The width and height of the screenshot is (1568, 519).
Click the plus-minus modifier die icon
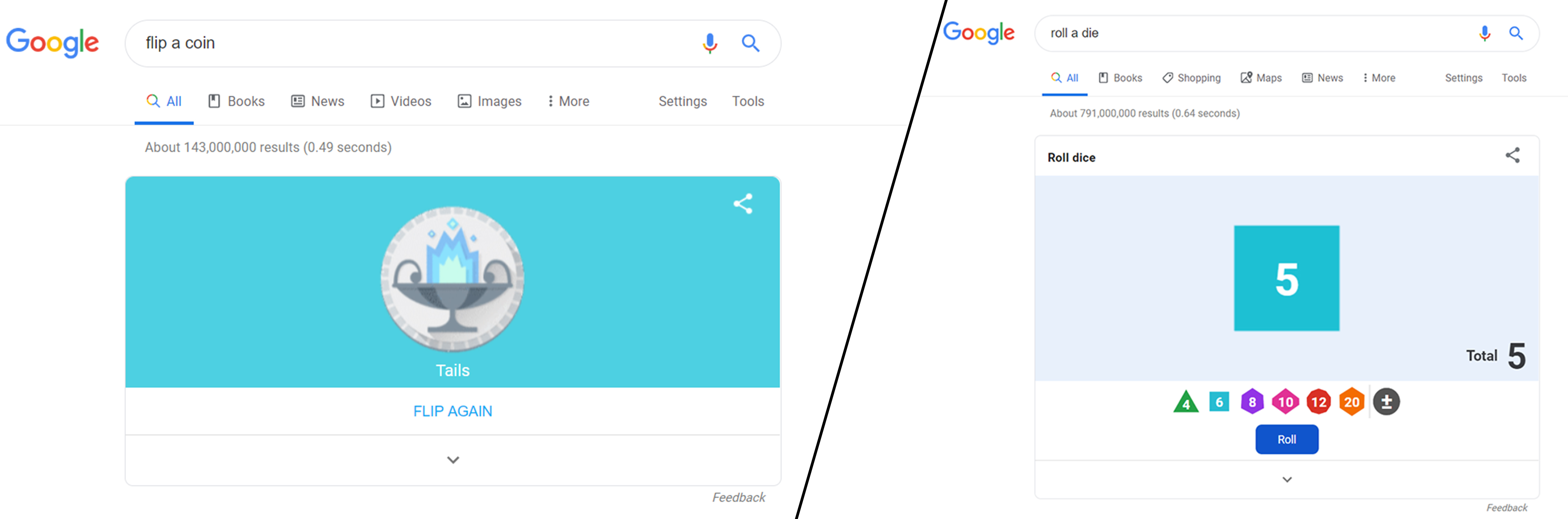[x=1387, y=402]
